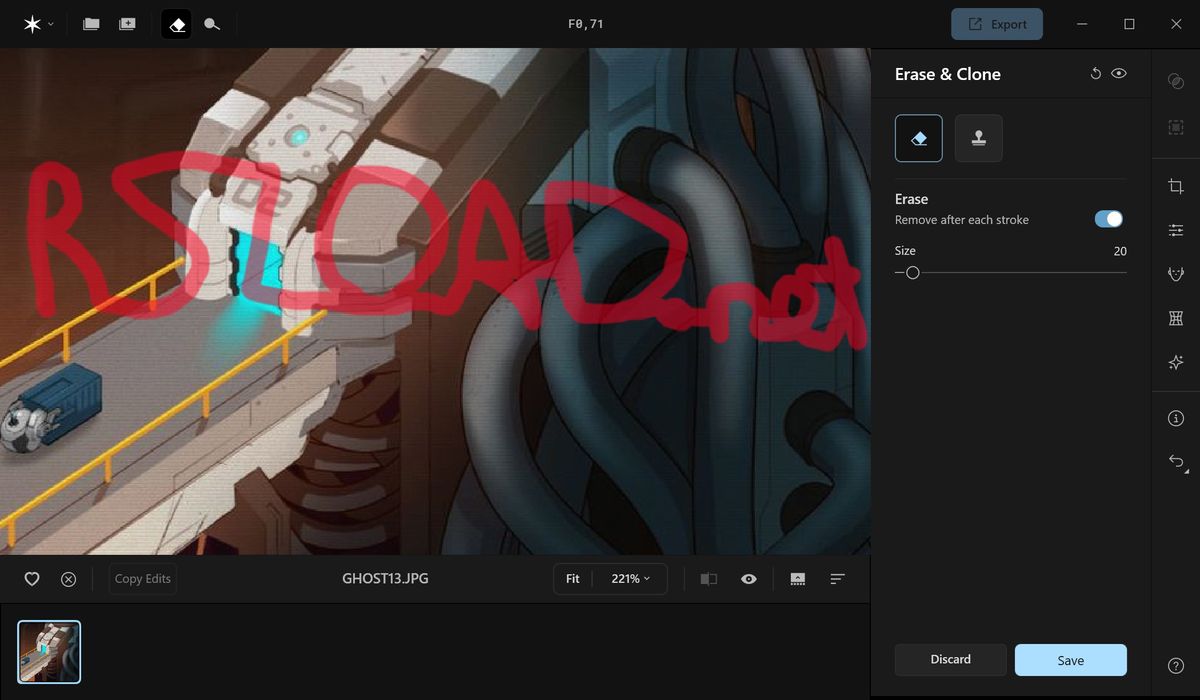Screen dimensions: 1200x700
Task: Click the add photos icon in top bar
Action: pos(127,24)
